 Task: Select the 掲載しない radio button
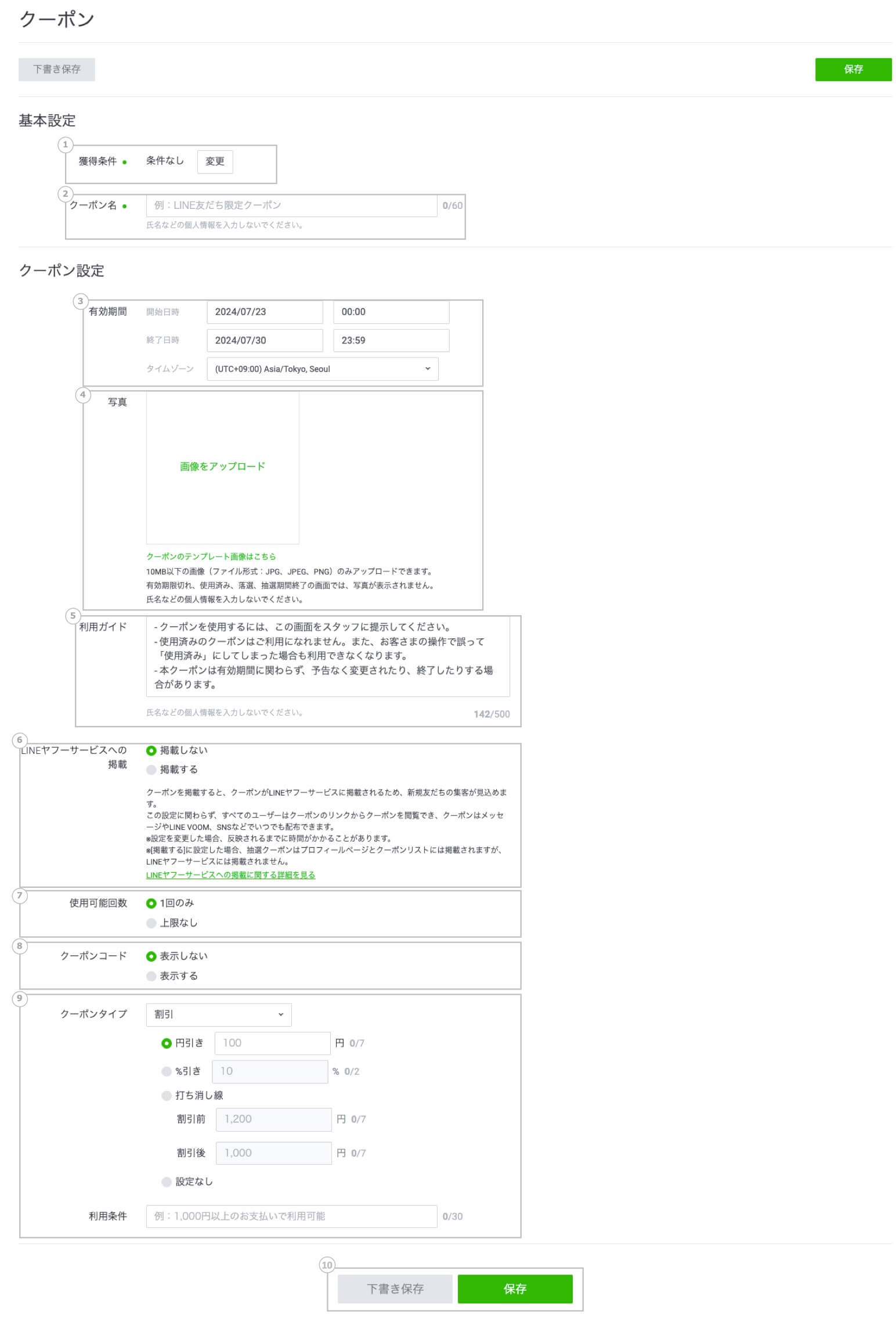(151, 750)
